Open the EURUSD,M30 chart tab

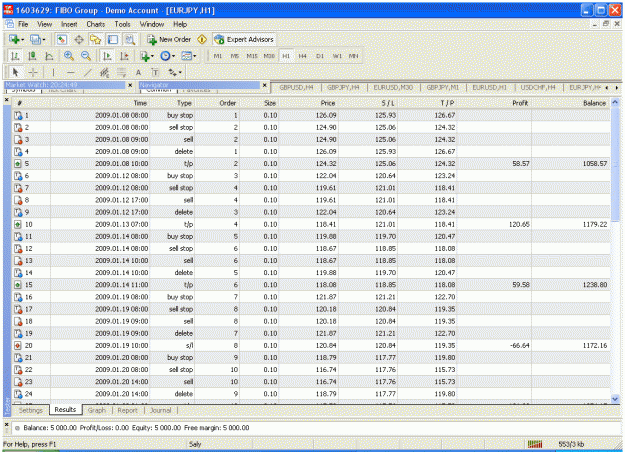(x=393, y=87)
